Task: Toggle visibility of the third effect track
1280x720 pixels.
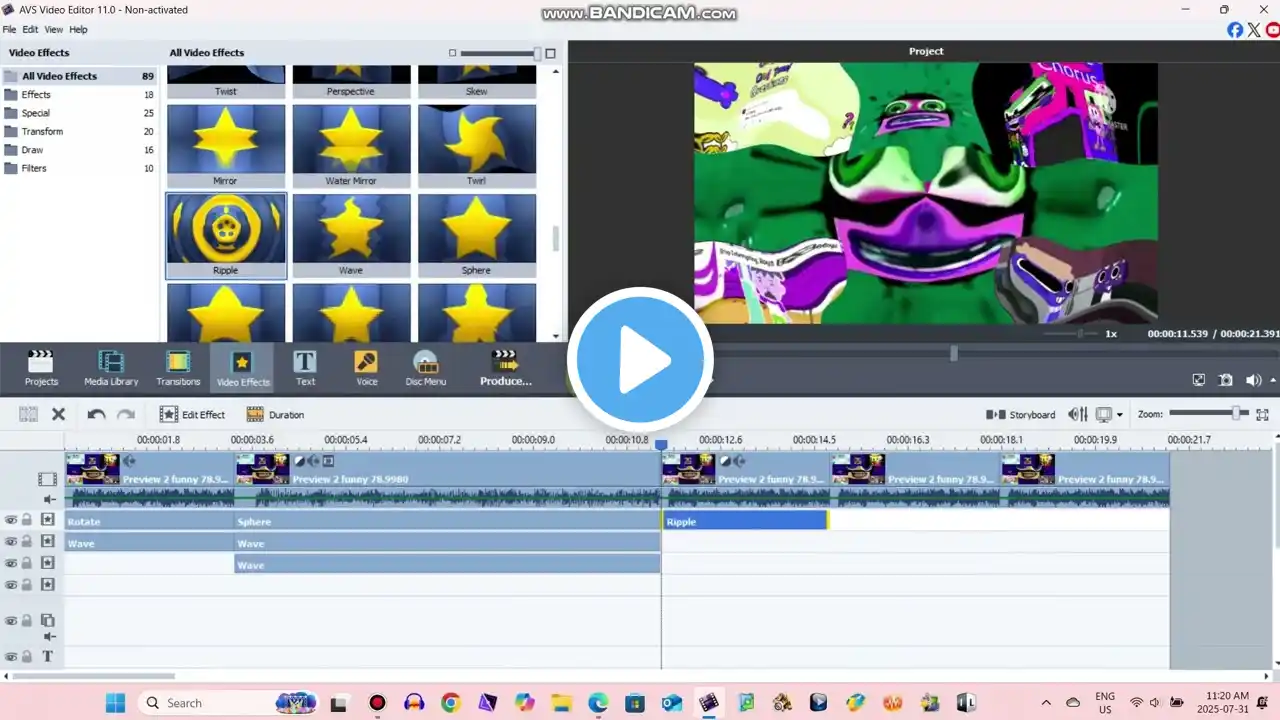Action: 11,563
